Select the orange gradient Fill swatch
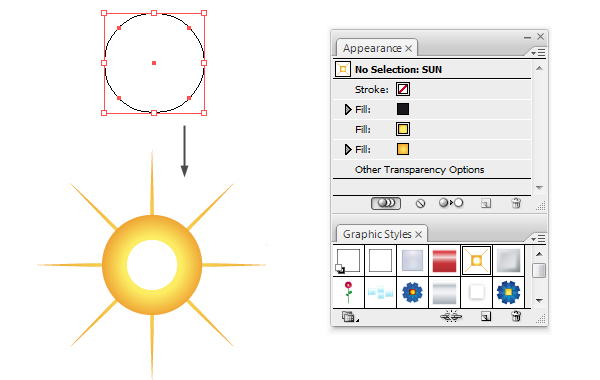 tap(403, 149)
